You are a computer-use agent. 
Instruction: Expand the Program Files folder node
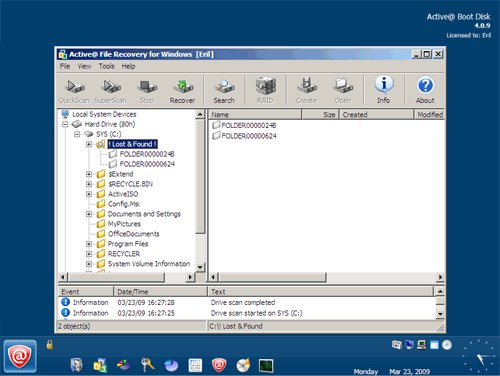pyautogui.click(x=89, y=244)
